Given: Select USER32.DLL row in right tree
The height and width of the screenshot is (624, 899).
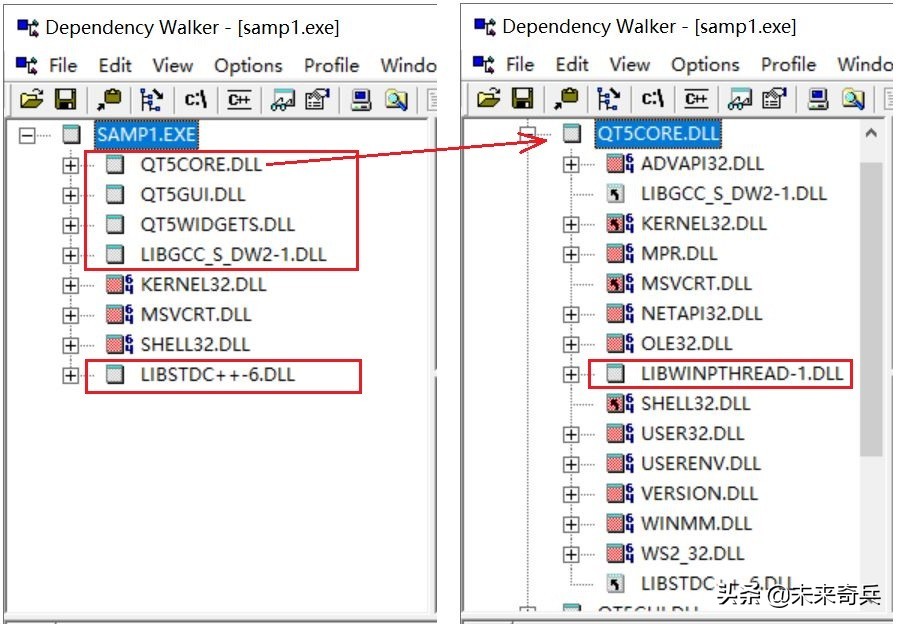Looking at the screenshot, I should point(692,433).
